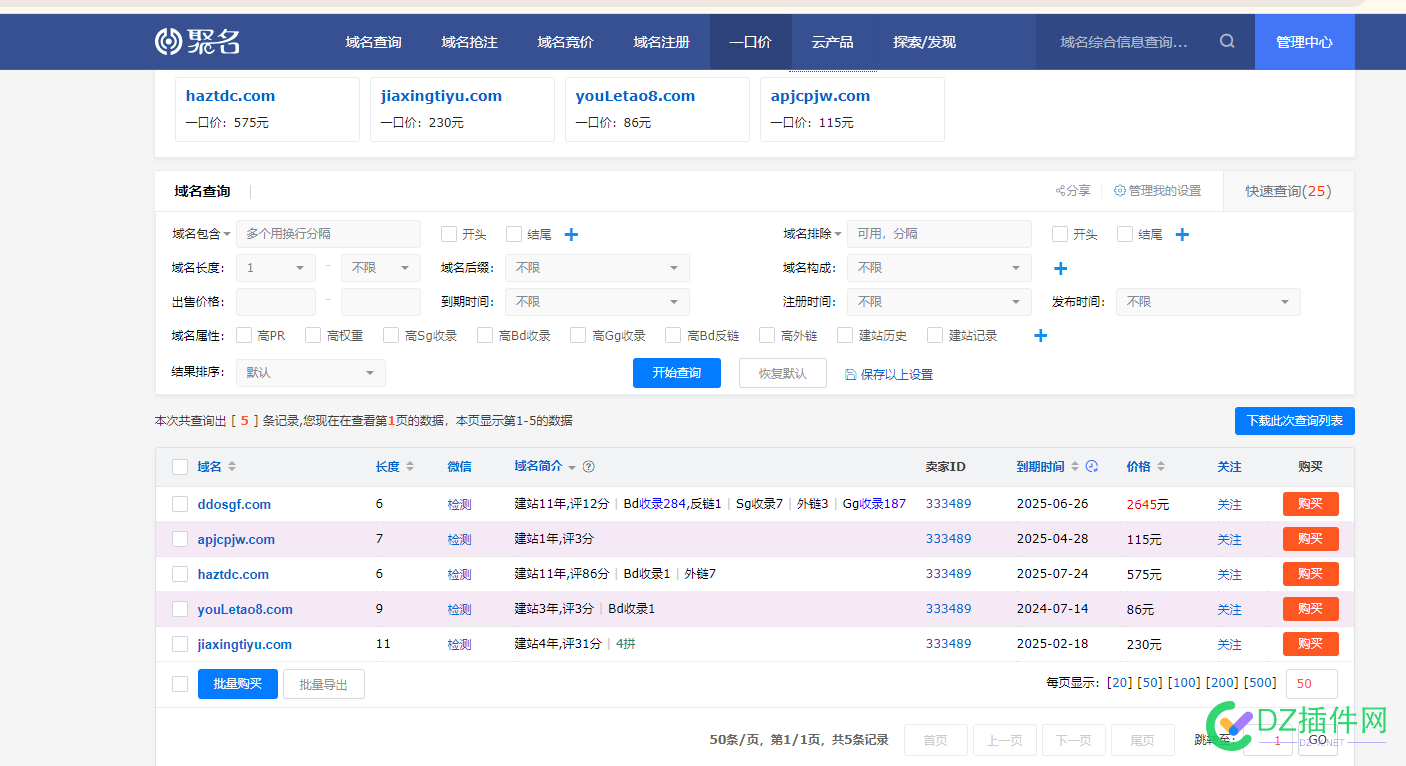This screenshot has height=766, width=1406.
Task: Open the 域名竞价 nav menu
Action: [x=565, y=42]
